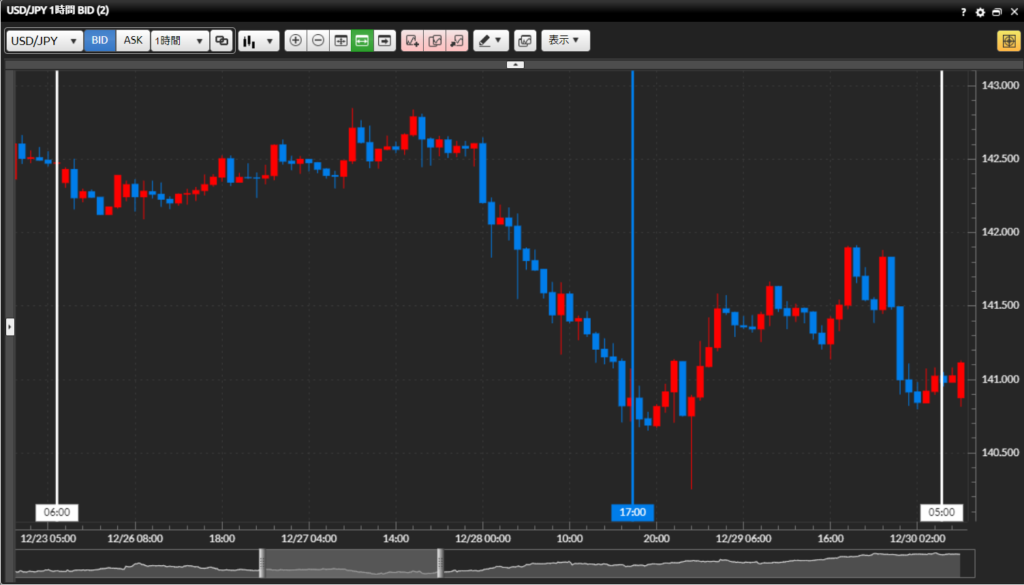Viewport: 1024px width, 585px height.
Task: Open chart settings gear icon
Action: pyautogui.click(x=980, y=12)
